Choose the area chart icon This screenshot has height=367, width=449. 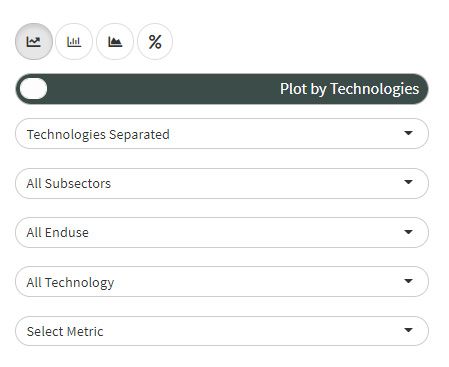(x=115, y=42)
